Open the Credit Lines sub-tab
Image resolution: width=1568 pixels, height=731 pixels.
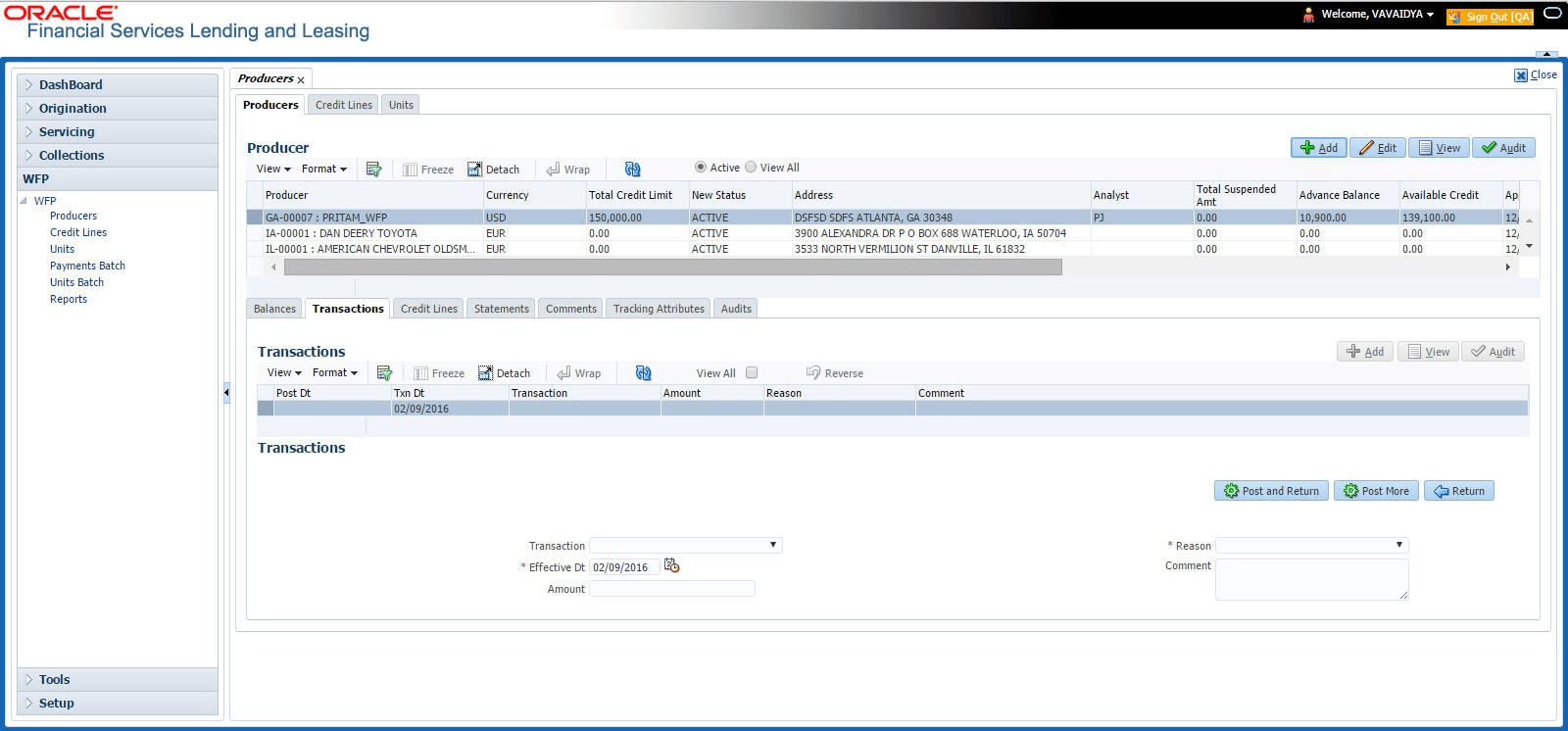coord(429,309)
